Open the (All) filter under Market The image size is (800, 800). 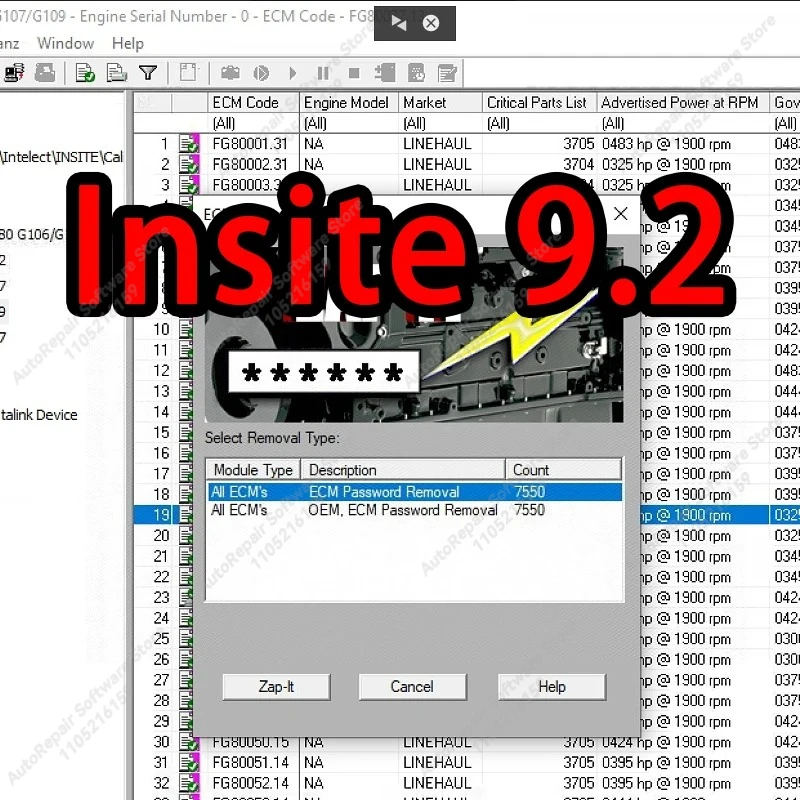[x=440, y=123]
